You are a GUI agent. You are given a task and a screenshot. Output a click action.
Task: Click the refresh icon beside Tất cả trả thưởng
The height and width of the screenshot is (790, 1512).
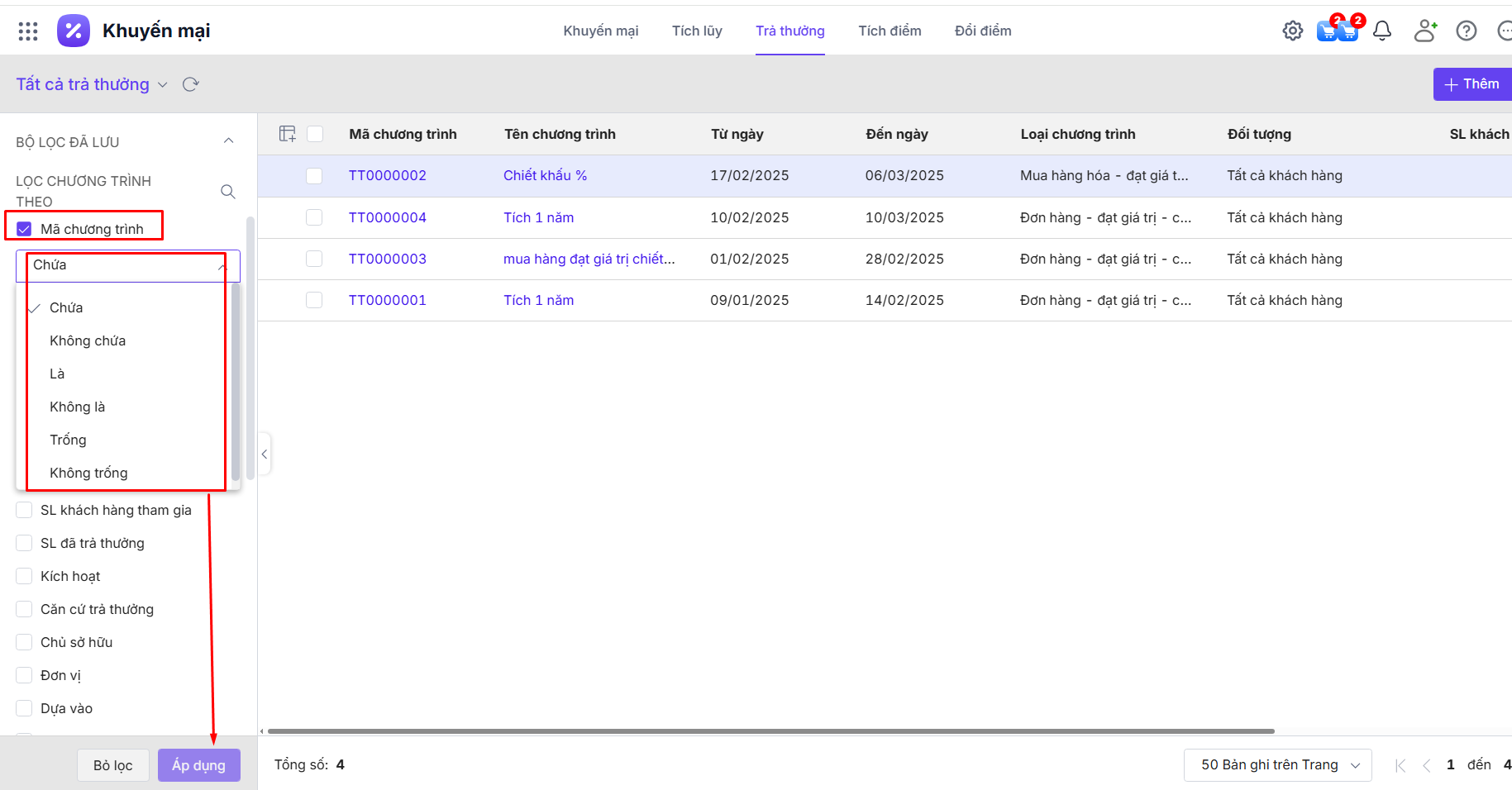click(x=191, y=84)
